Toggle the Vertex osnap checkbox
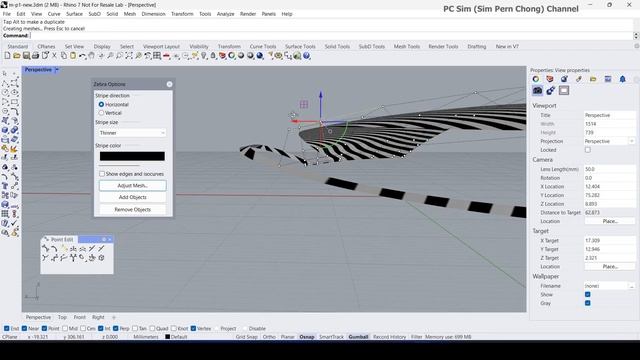 (x=193, y=328)
